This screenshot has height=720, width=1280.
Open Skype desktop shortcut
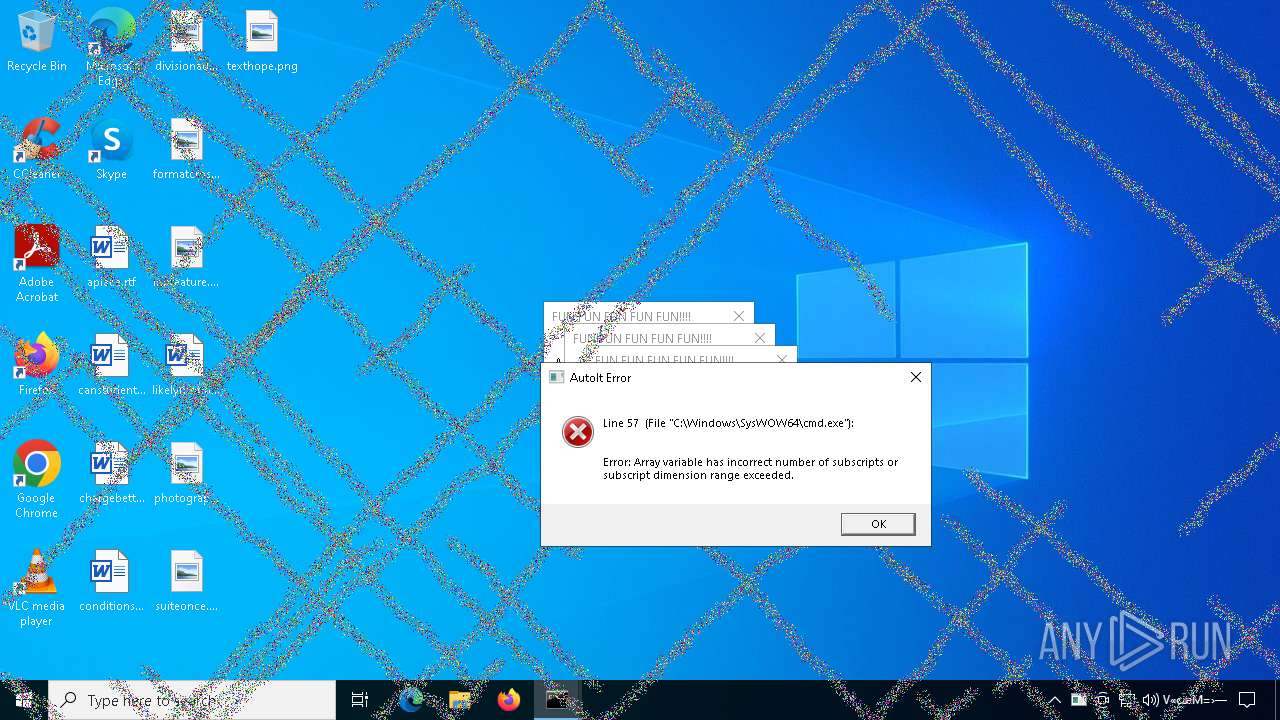tap(111, 149)
